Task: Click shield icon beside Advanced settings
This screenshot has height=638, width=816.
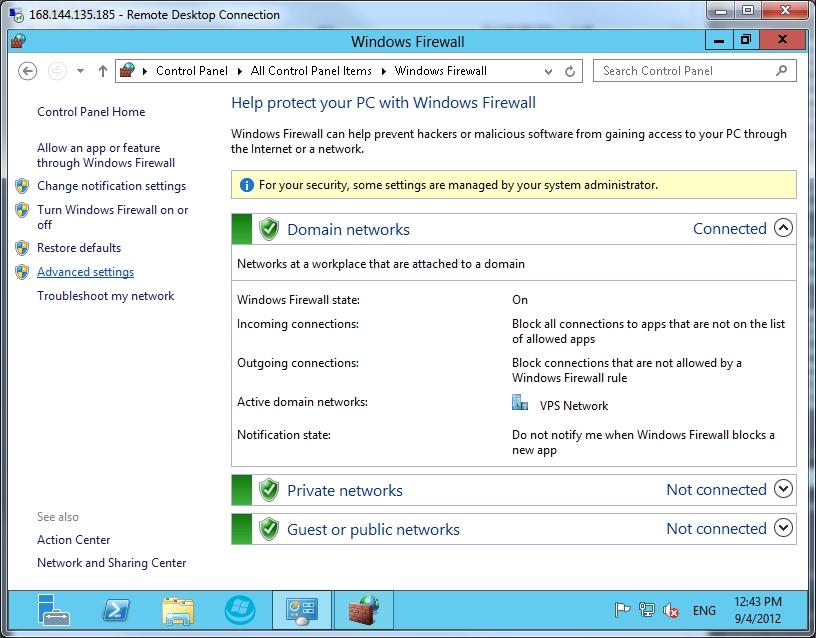Action: (22, 272)
